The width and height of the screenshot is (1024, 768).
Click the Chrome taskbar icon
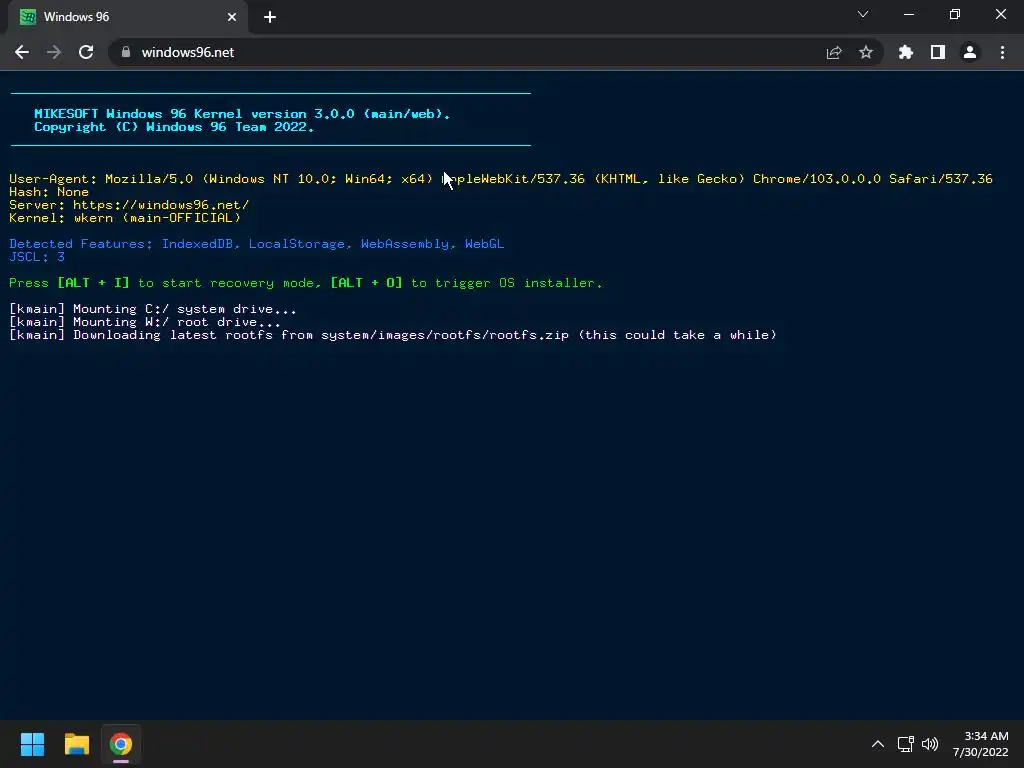121,744
